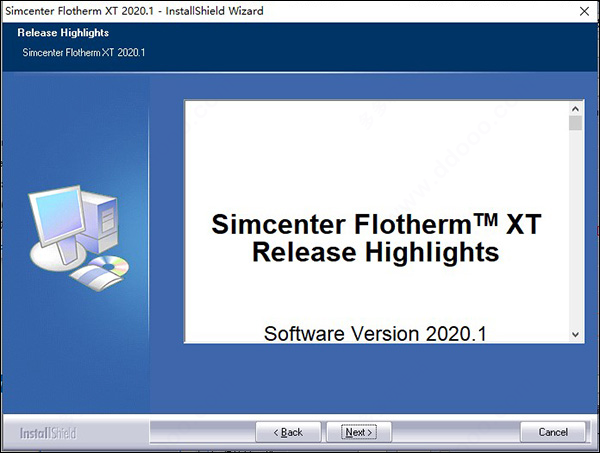Close the InstallShield Wizard window
The width and height of the screenshot is (600, 453).
tap(584, 11)
